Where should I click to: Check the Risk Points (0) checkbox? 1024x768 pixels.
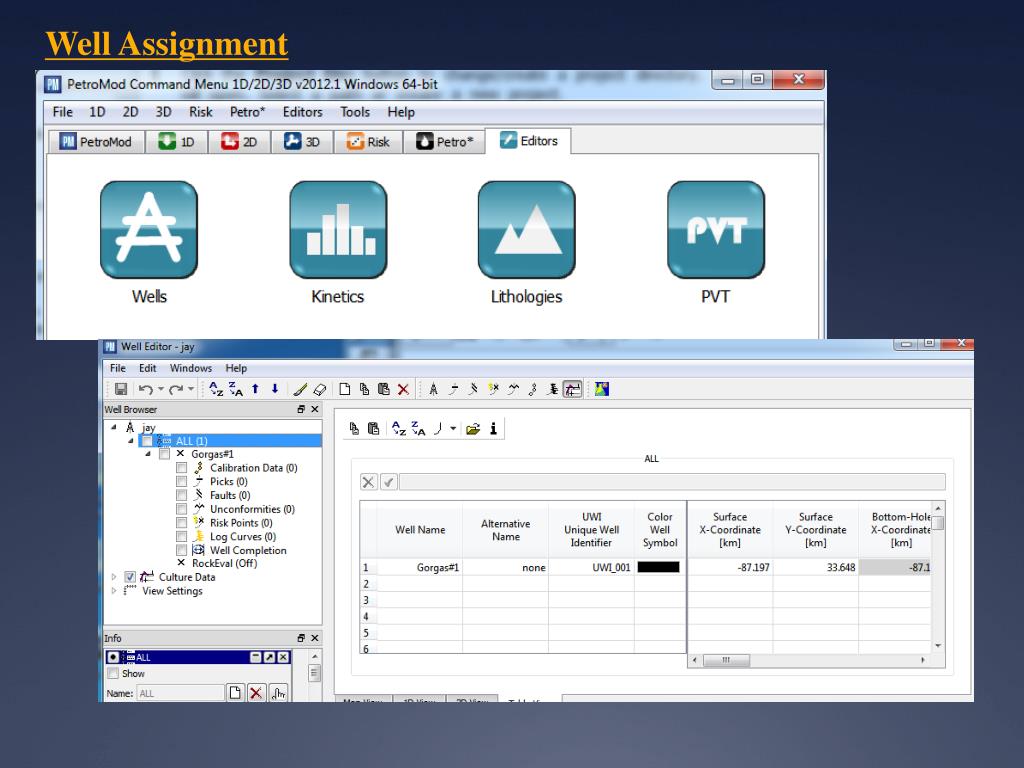182,522
